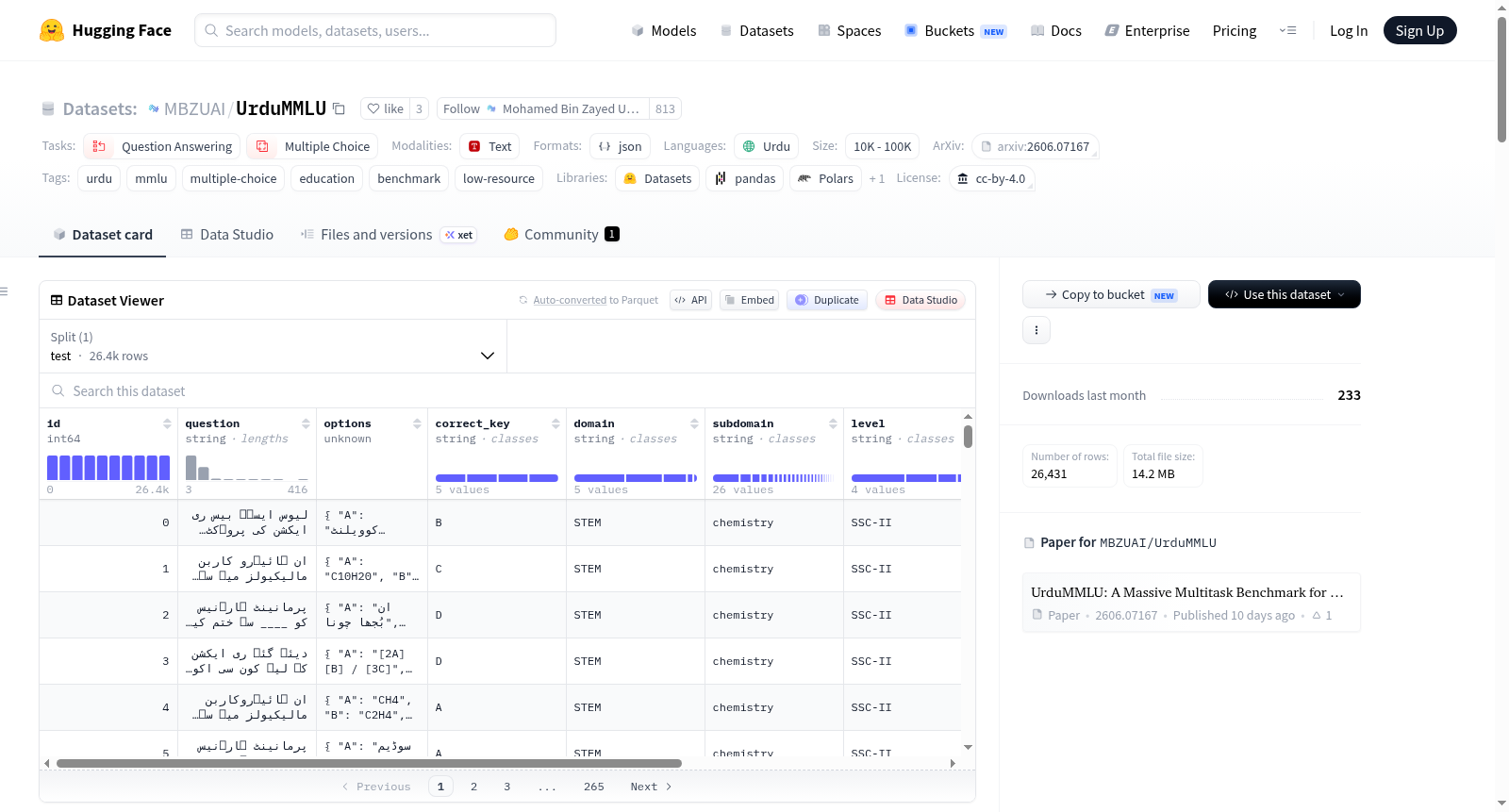
Task: Click the table vertical scrollbar thumb
Action: [x=968, y=437]
